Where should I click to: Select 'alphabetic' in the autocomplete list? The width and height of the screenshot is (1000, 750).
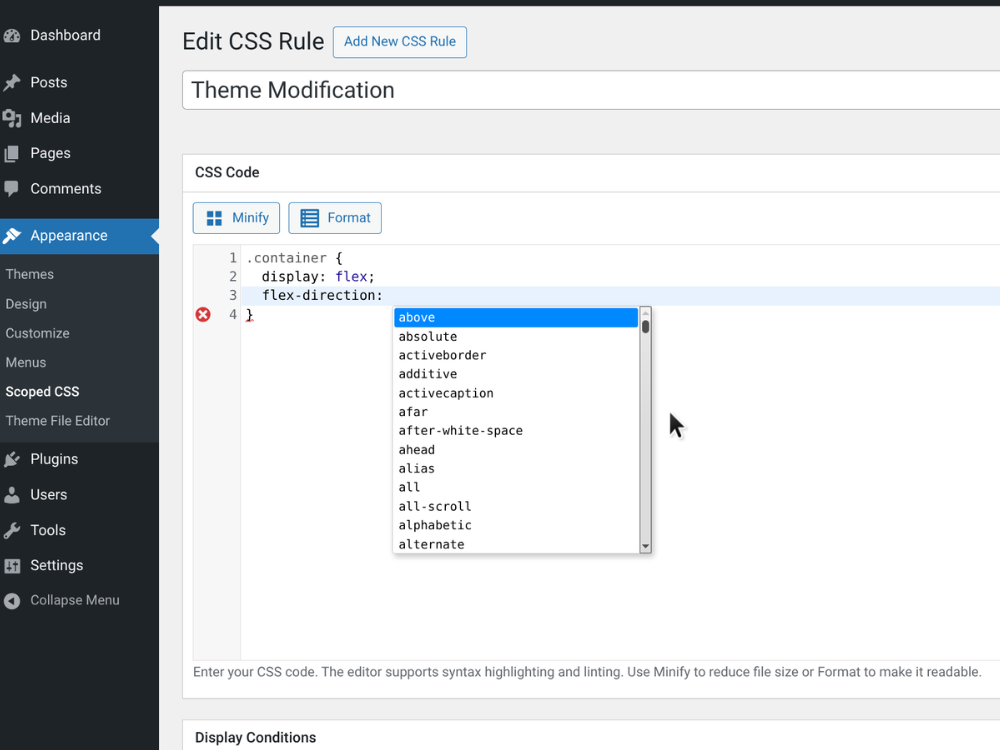click(x=516, y=526)
